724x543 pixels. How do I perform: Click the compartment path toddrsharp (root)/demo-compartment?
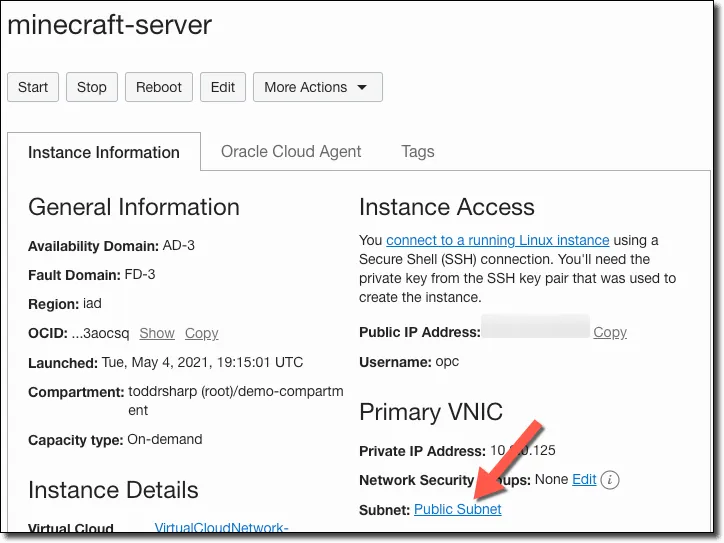click(236, 400)
